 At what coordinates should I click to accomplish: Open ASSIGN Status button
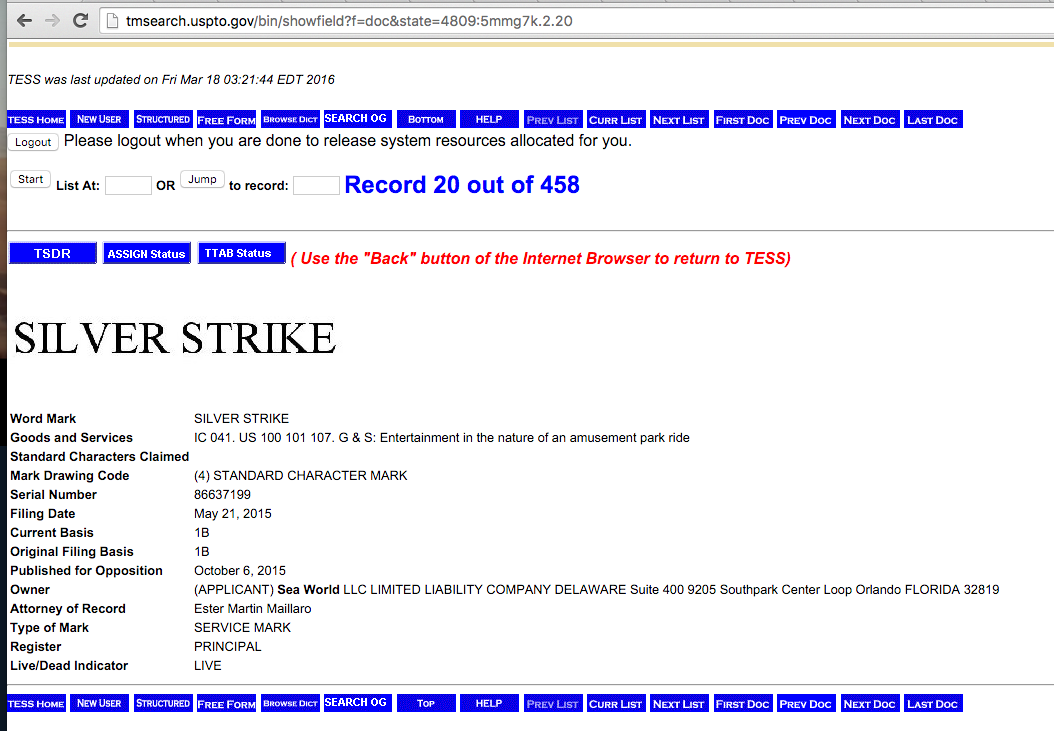(147, 254)
